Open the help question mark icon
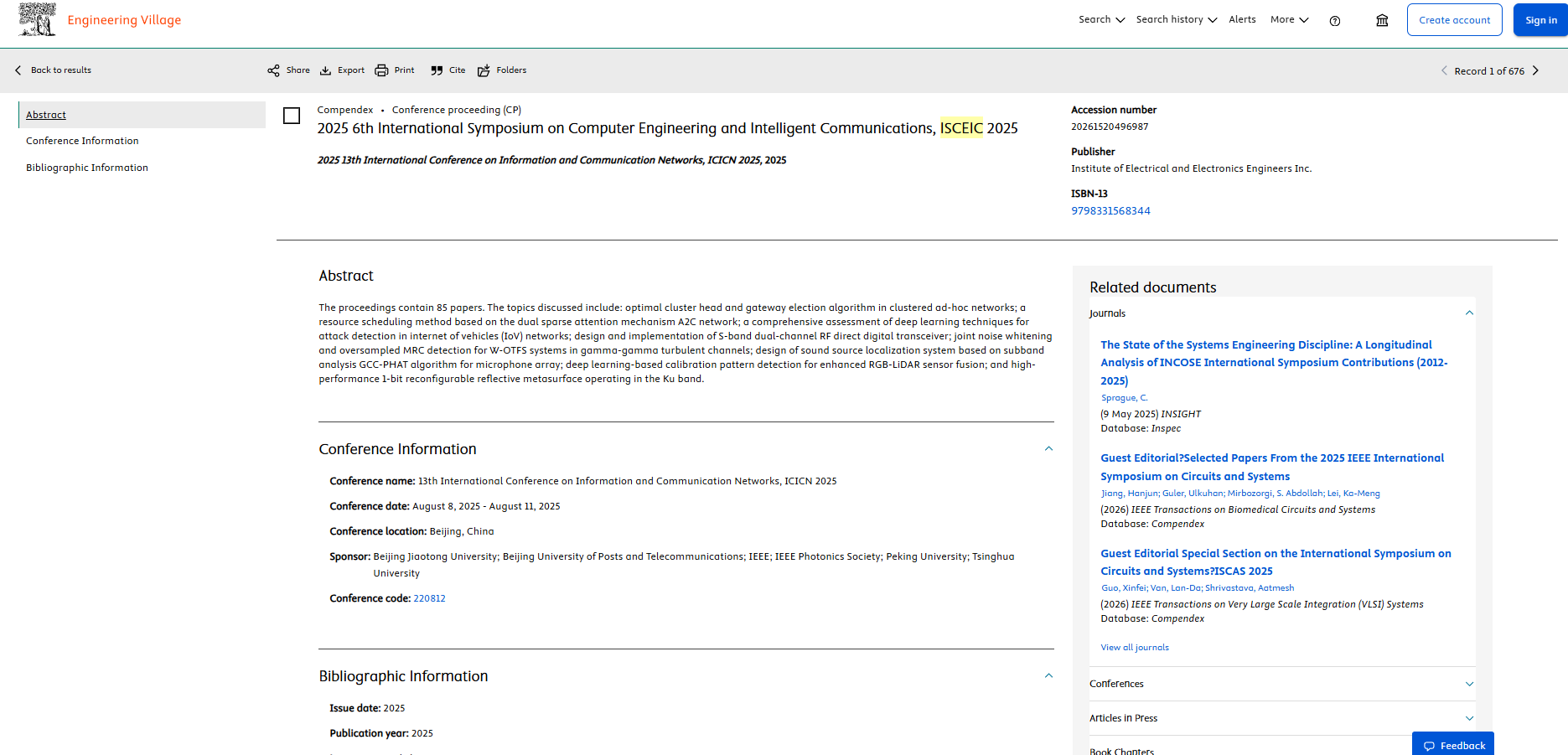 point(1335,21)
